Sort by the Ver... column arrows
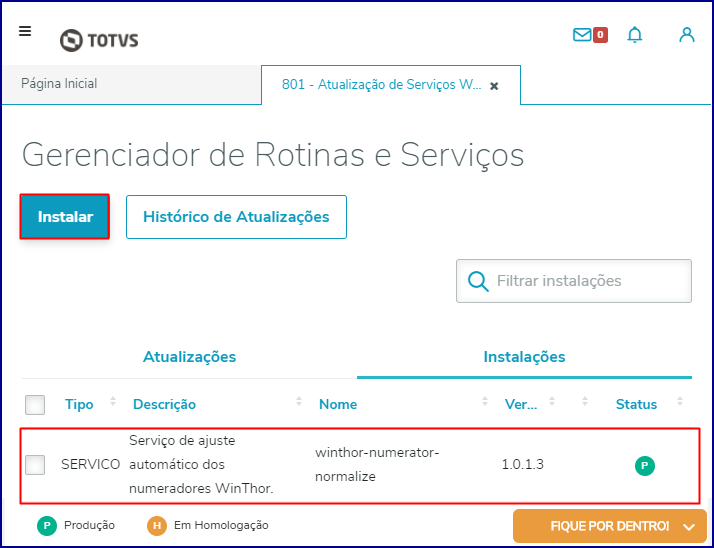Image resolution: width=714 pixels, height=548 pixels. 552,401
